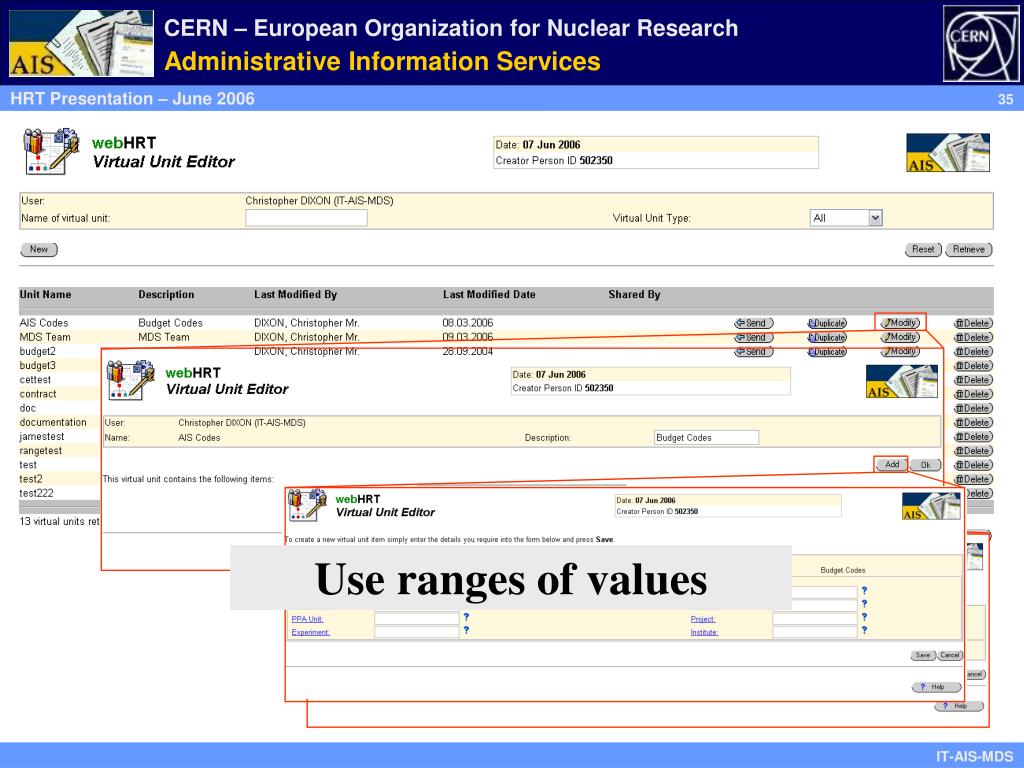The width and height of the screenshot is (1024, 768).
Task: Click the Unit Name column header
Action: click(x=45, y=295)
